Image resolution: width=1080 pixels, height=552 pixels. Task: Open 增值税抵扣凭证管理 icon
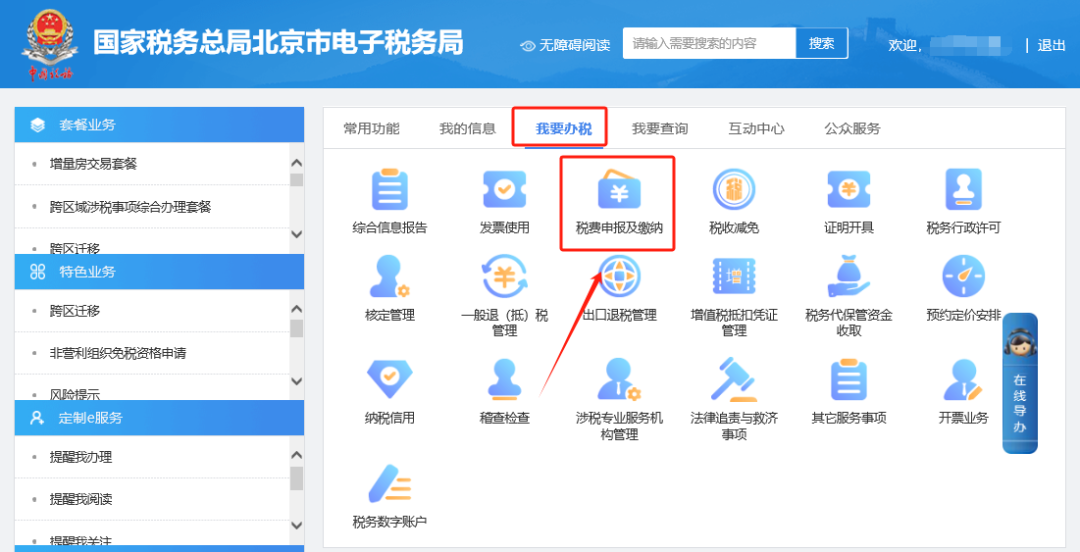point(734,276)
